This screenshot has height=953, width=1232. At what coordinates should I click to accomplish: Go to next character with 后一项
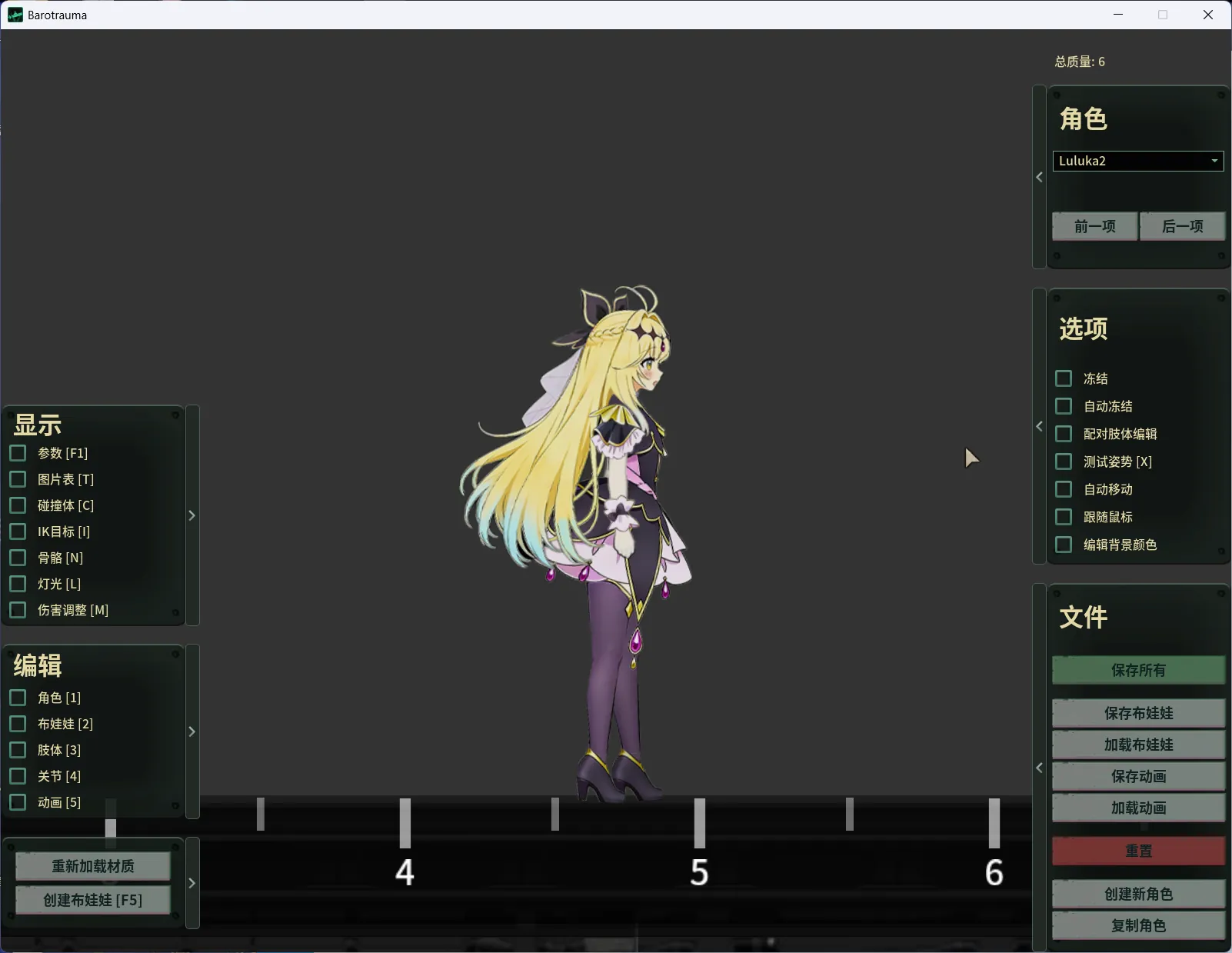1182,226
